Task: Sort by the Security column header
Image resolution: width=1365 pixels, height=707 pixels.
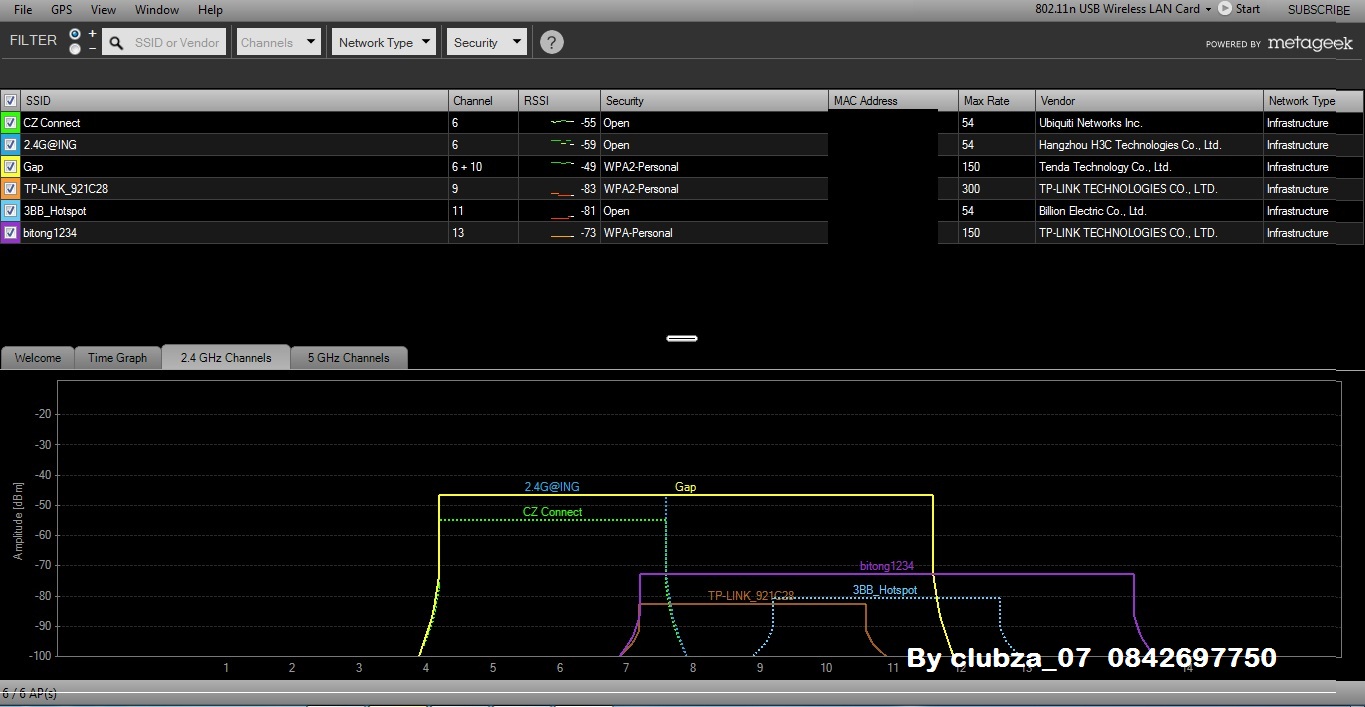Action: point(714,101)
